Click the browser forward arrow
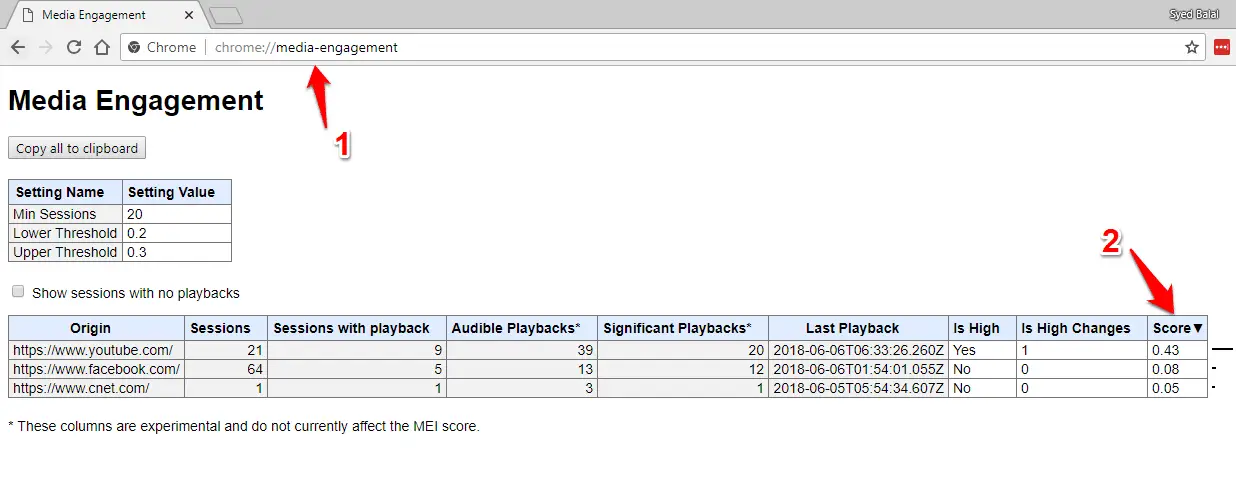 click(45, 47)
